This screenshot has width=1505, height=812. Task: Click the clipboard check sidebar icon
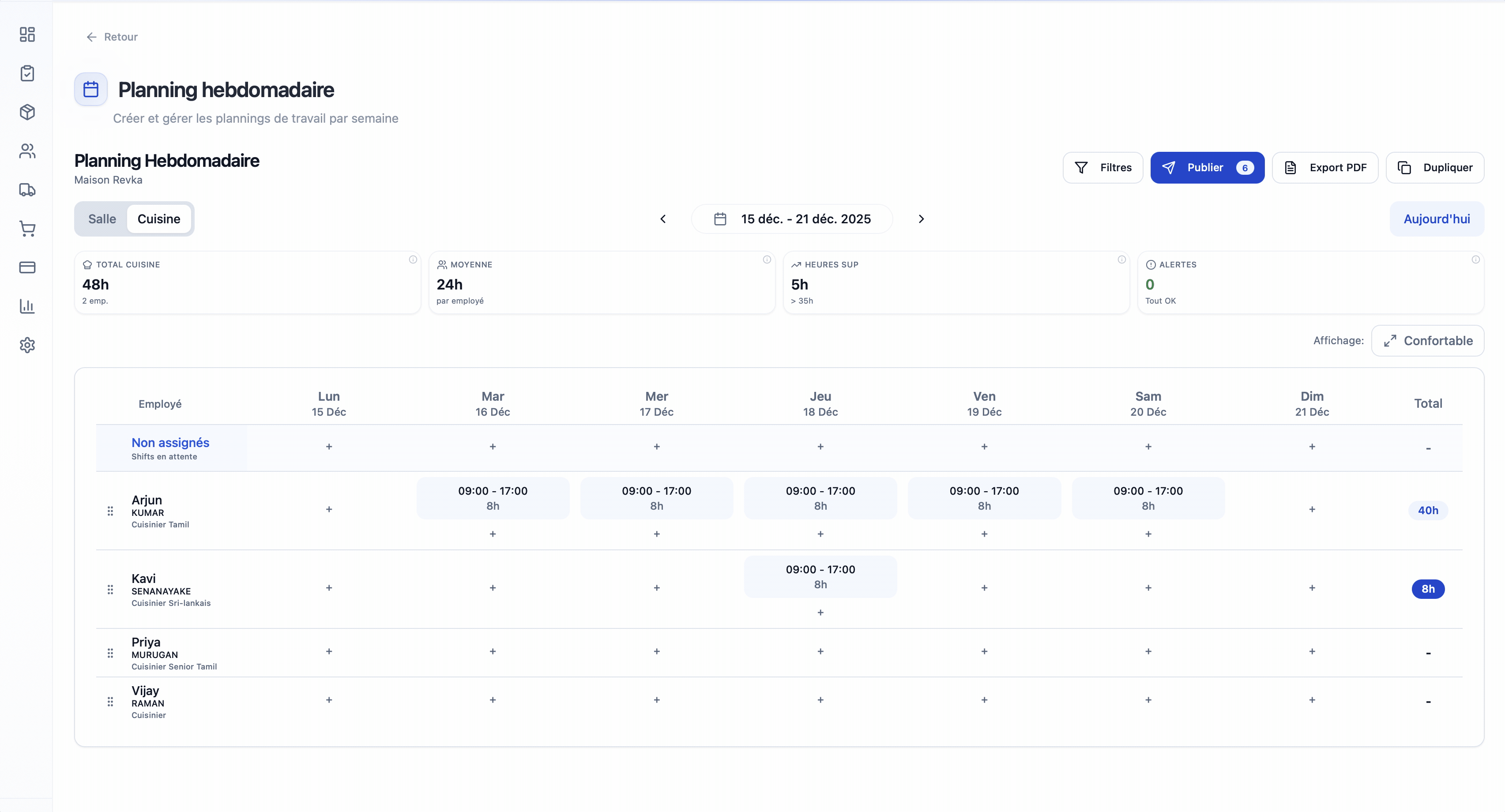(x=27, y=74)
